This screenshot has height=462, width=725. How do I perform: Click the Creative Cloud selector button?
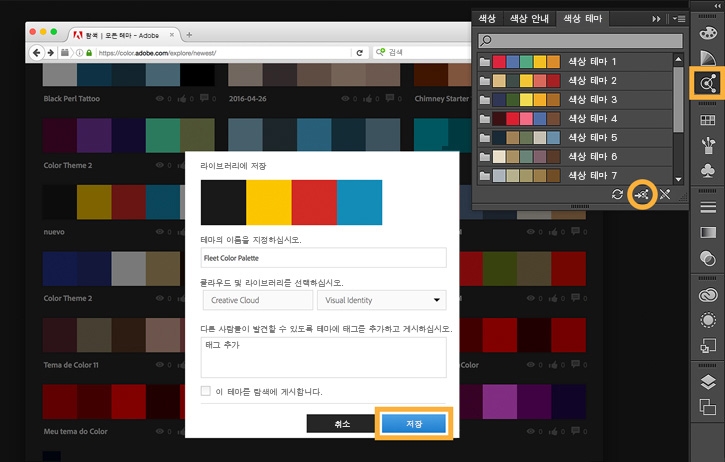pos(258,300)
